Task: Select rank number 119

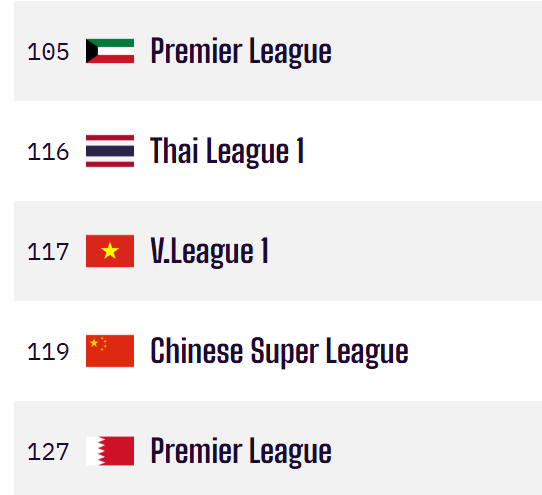Action: coord(48,352)
